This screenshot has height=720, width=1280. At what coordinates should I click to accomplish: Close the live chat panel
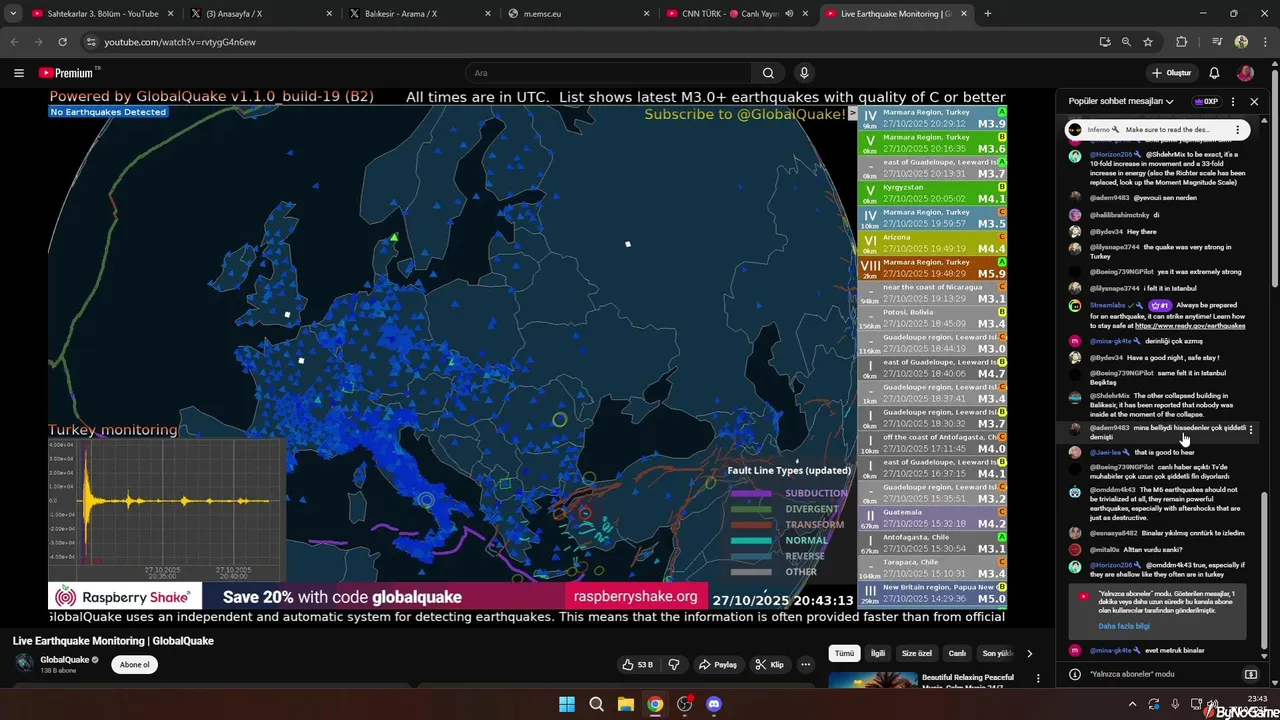point(1254,101)
